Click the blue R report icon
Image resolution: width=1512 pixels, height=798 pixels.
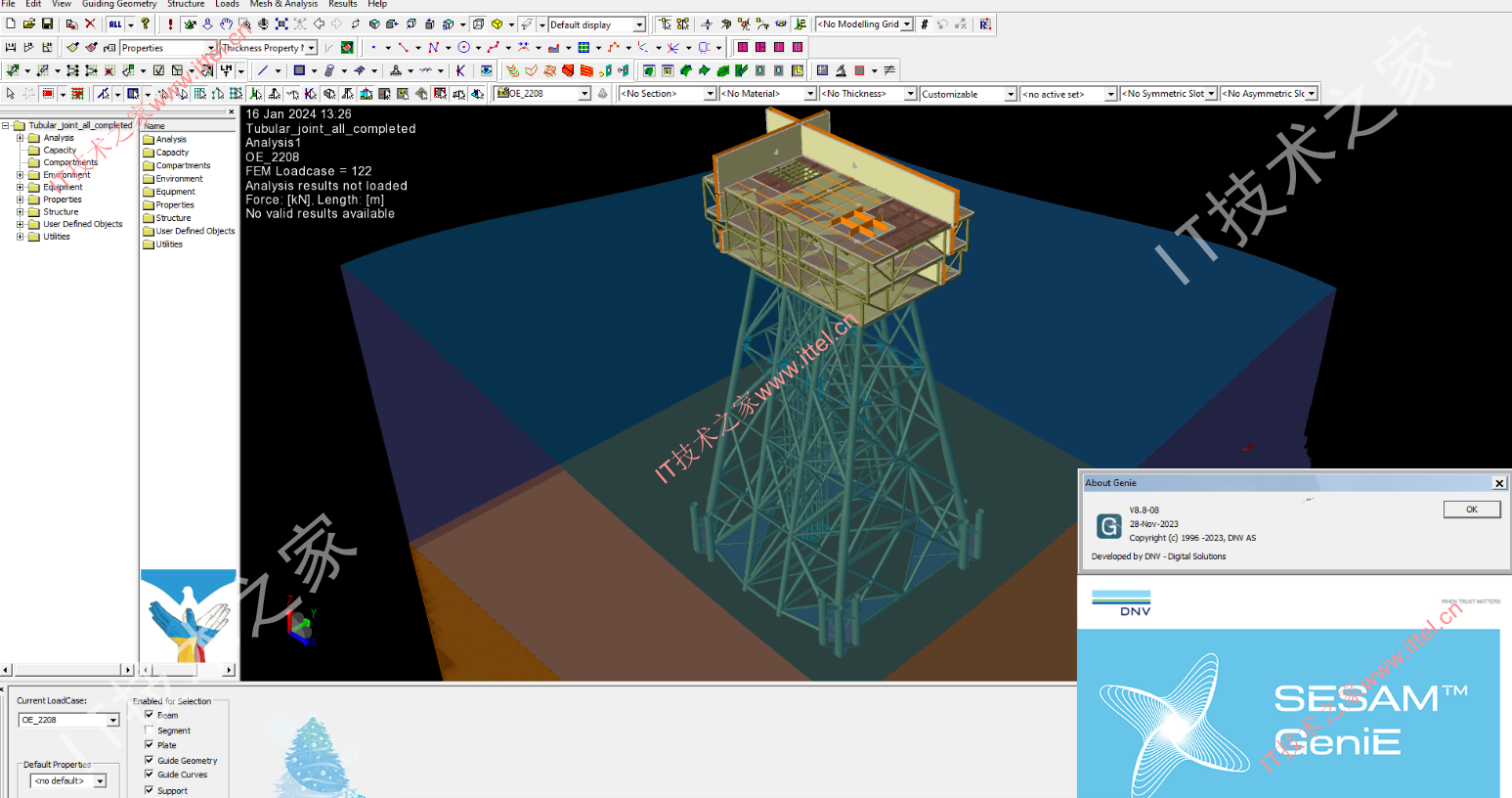point(985,24)
